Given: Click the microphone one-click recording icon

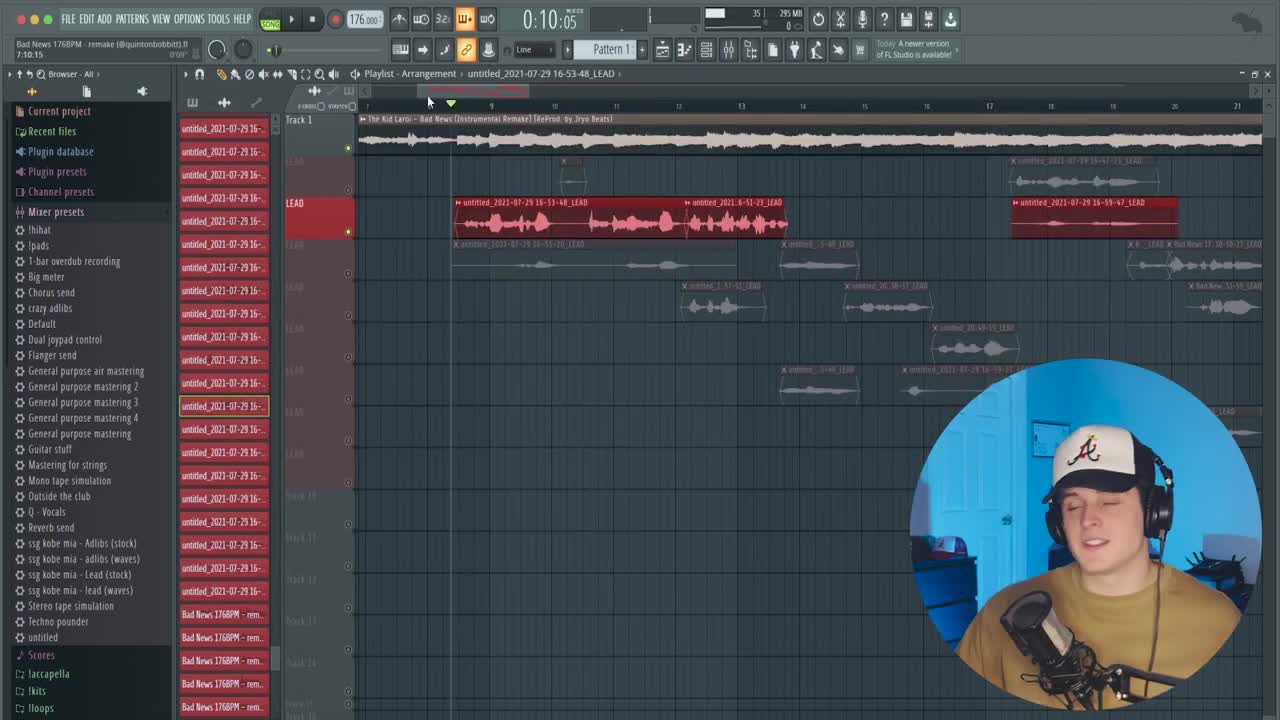Looking at the screenshot, I should point(862,19).
